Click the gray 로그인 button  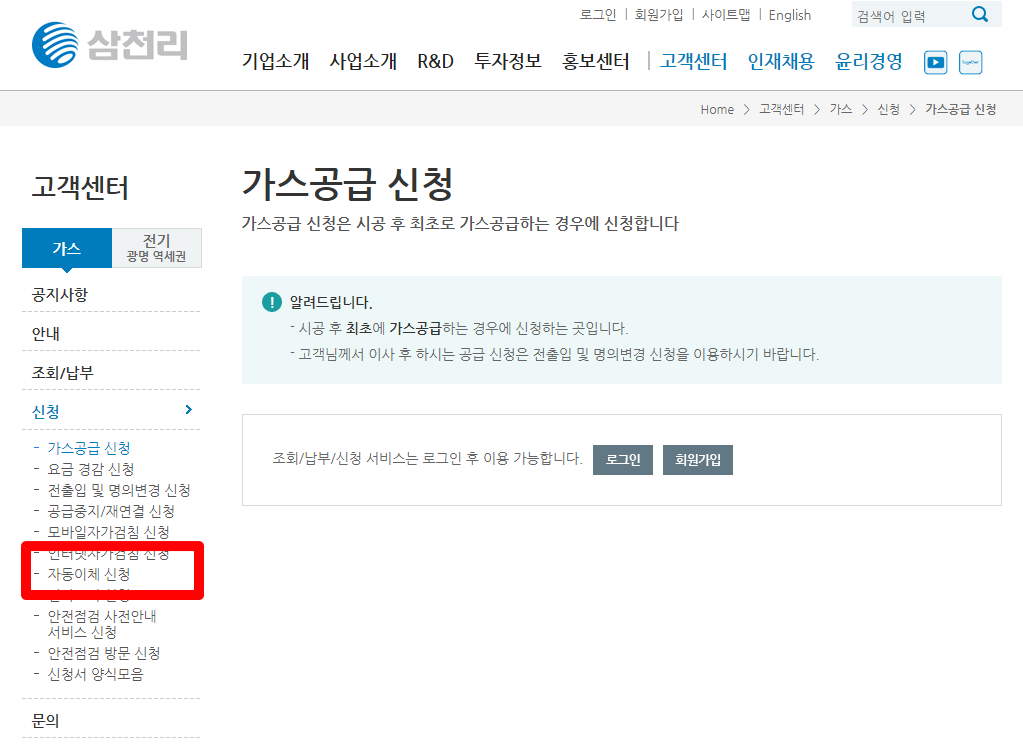[622, 459]
